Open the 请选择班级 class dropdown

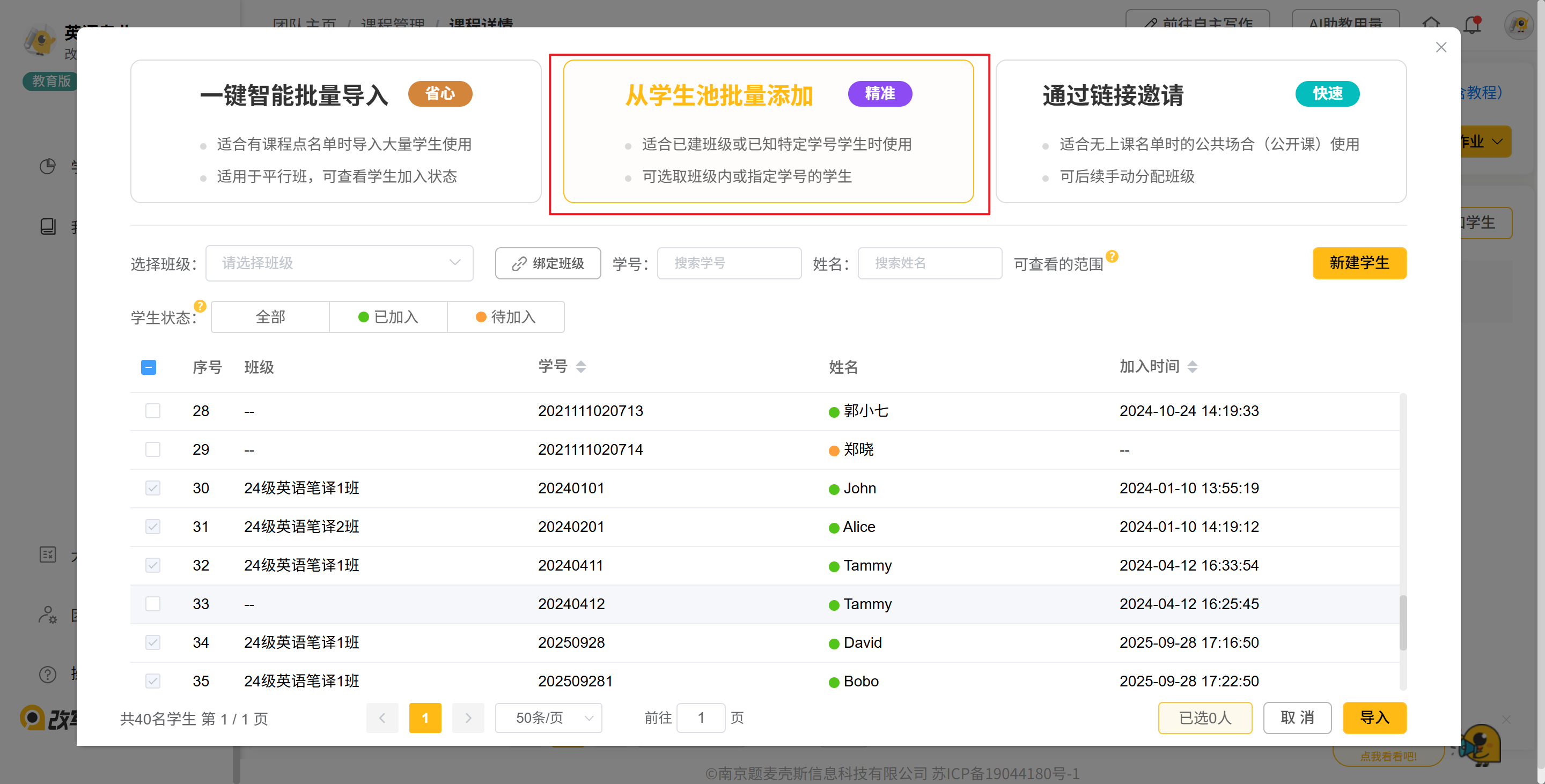[339, 263]
